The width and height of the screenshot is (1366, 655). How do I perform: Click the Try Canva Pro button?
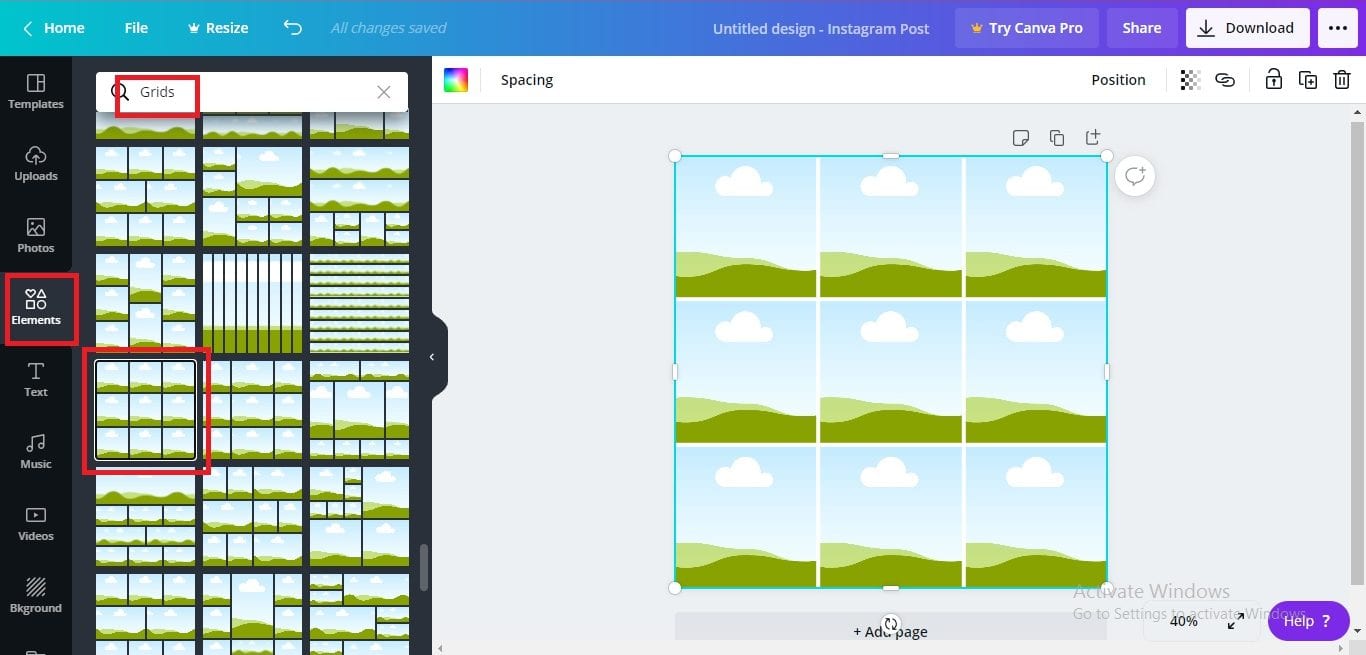(x=1026, y=28)
